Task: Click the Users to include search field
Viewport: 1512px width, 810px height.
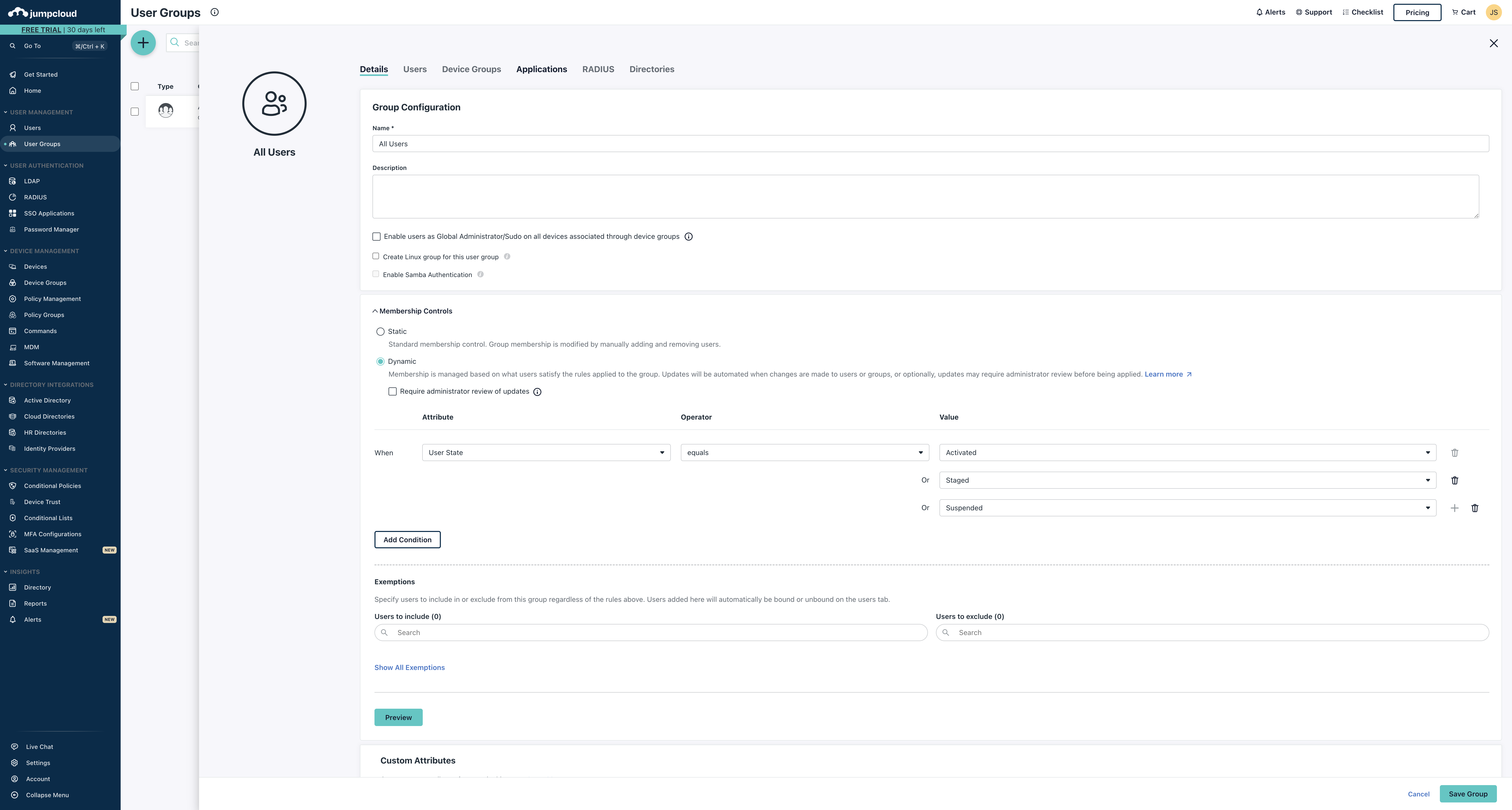Action: [651, 633]
